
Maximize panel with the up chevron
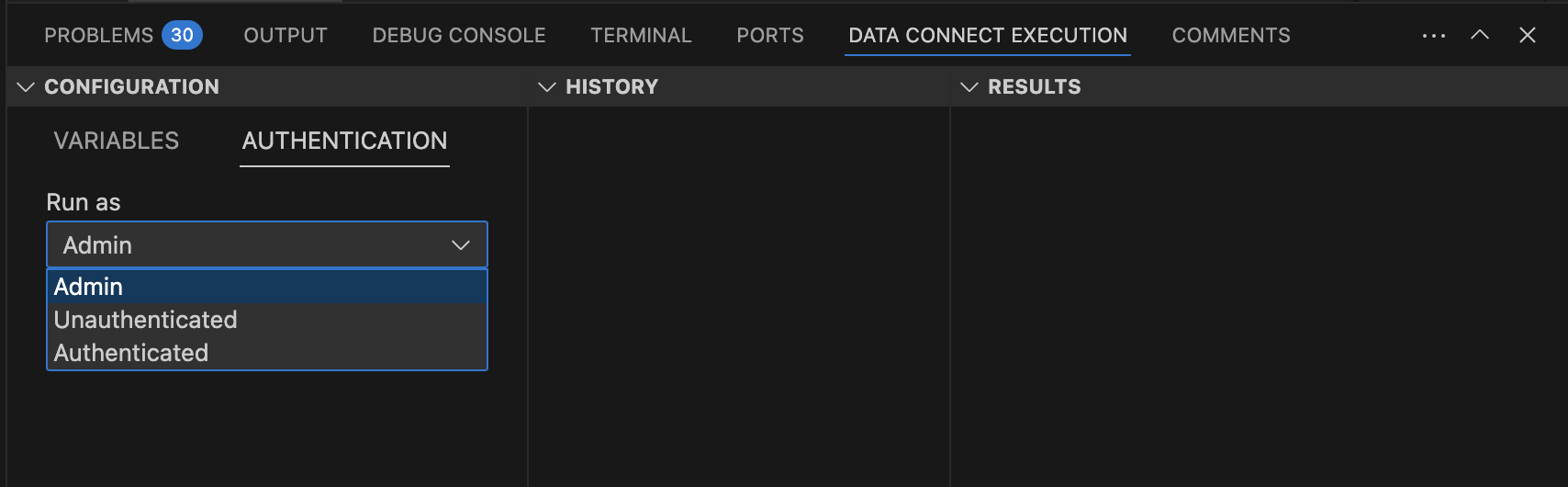1480,35
